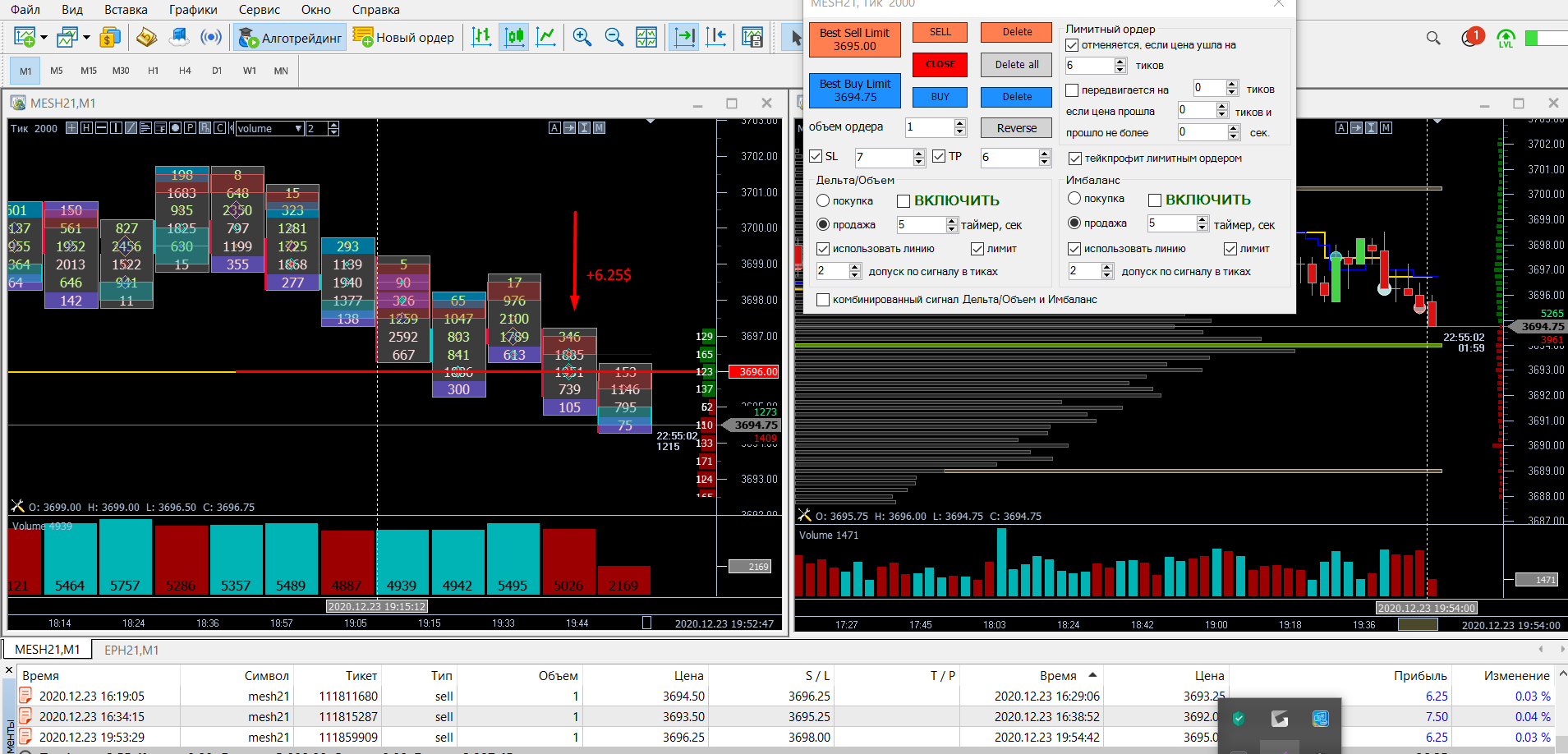Toggle the cancel-if-price-moved limit order checkbox
The width and height of the screenshot is (1568, 754).
tap(1072, 45)
